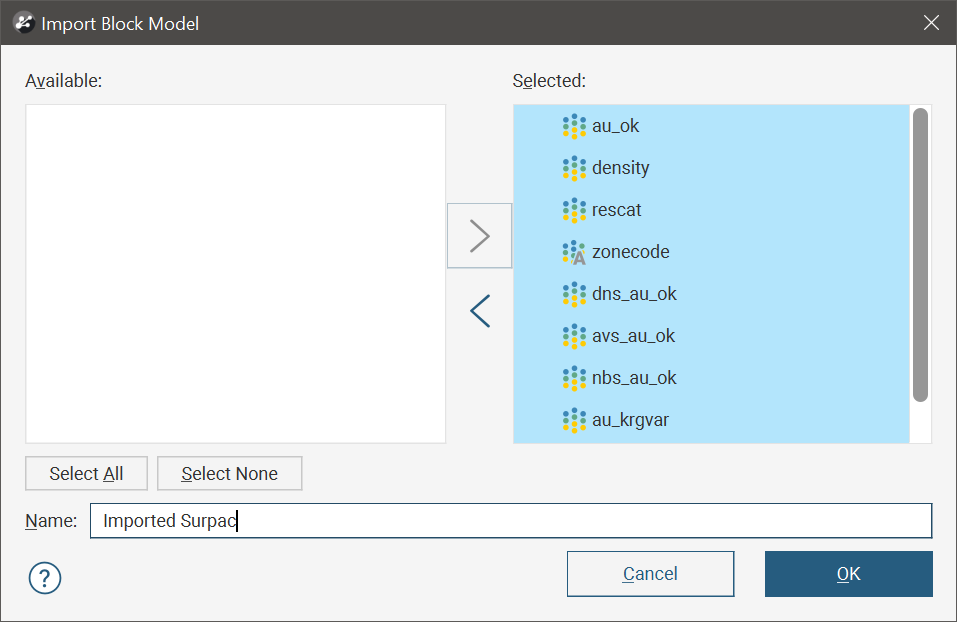Select the zonecode list entry
Viewport: 957px width, 622px height.
click(630, 252)
